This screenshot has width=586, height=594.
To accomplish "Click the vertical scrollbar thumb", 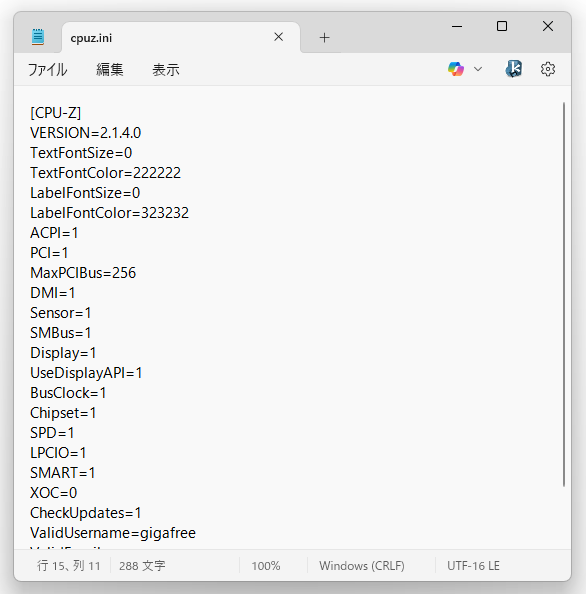I will [x=564, y=294].
